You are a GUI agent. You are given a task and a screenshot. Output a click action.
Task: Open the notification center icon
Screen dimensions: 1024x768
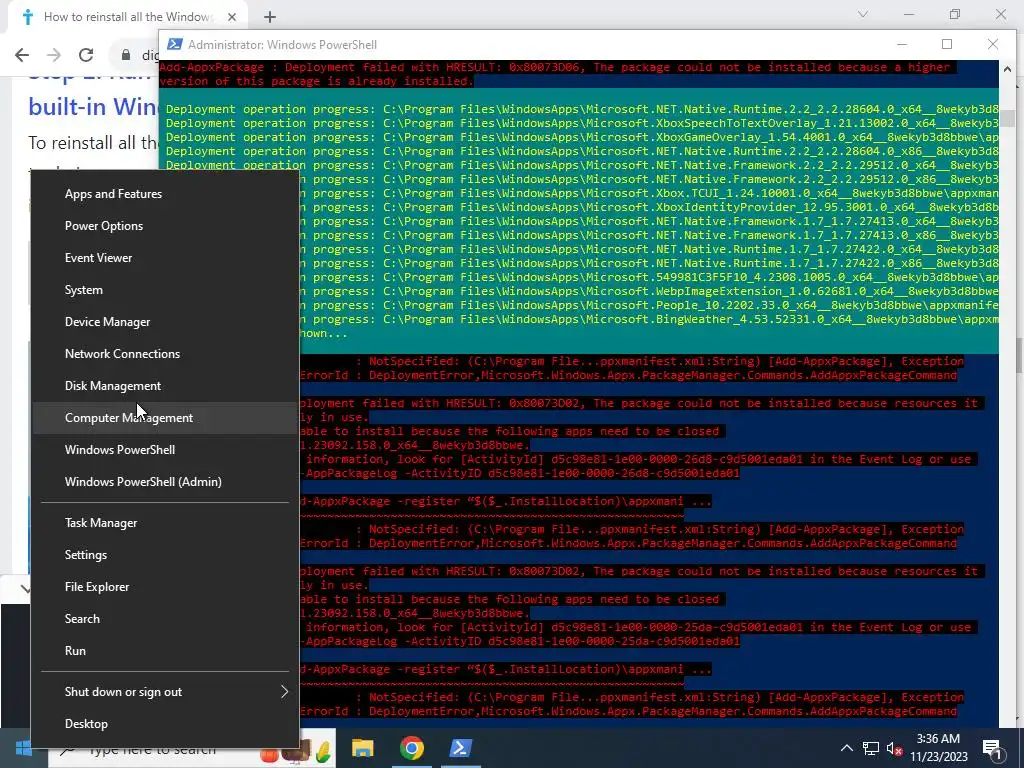coord(993,749)
